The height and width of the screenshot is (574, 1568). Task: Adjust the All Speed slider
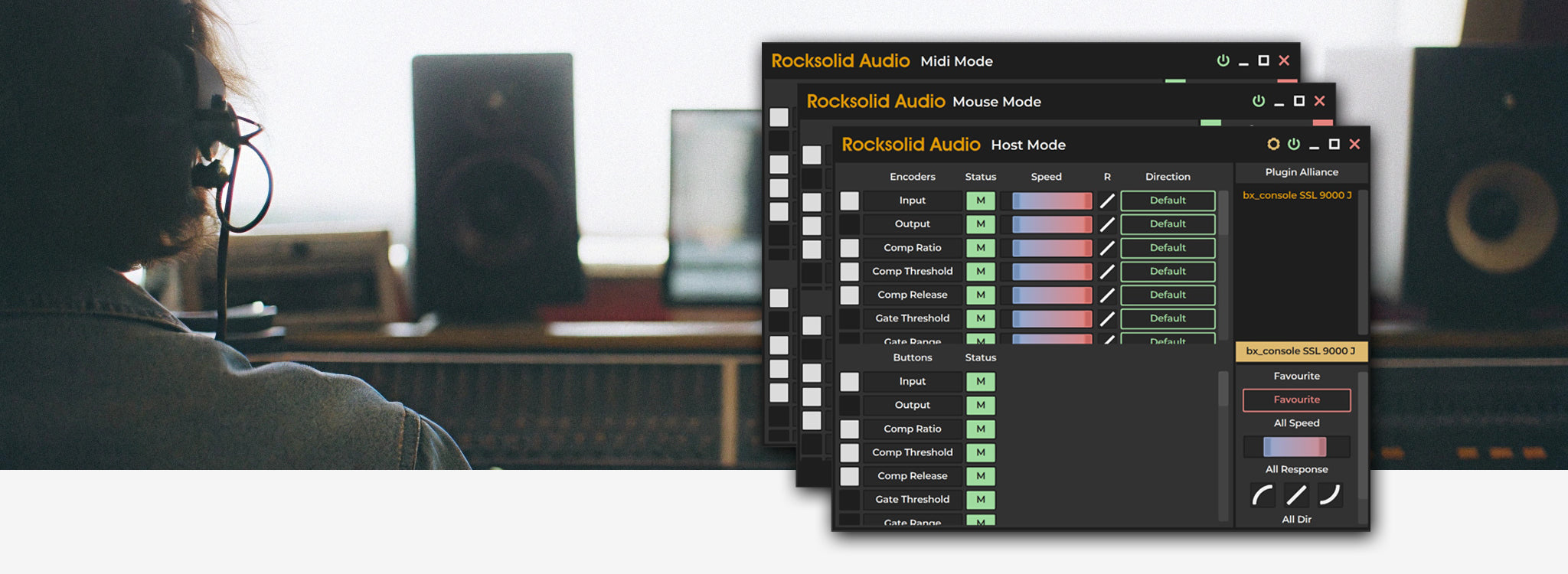pos(1295,447)
